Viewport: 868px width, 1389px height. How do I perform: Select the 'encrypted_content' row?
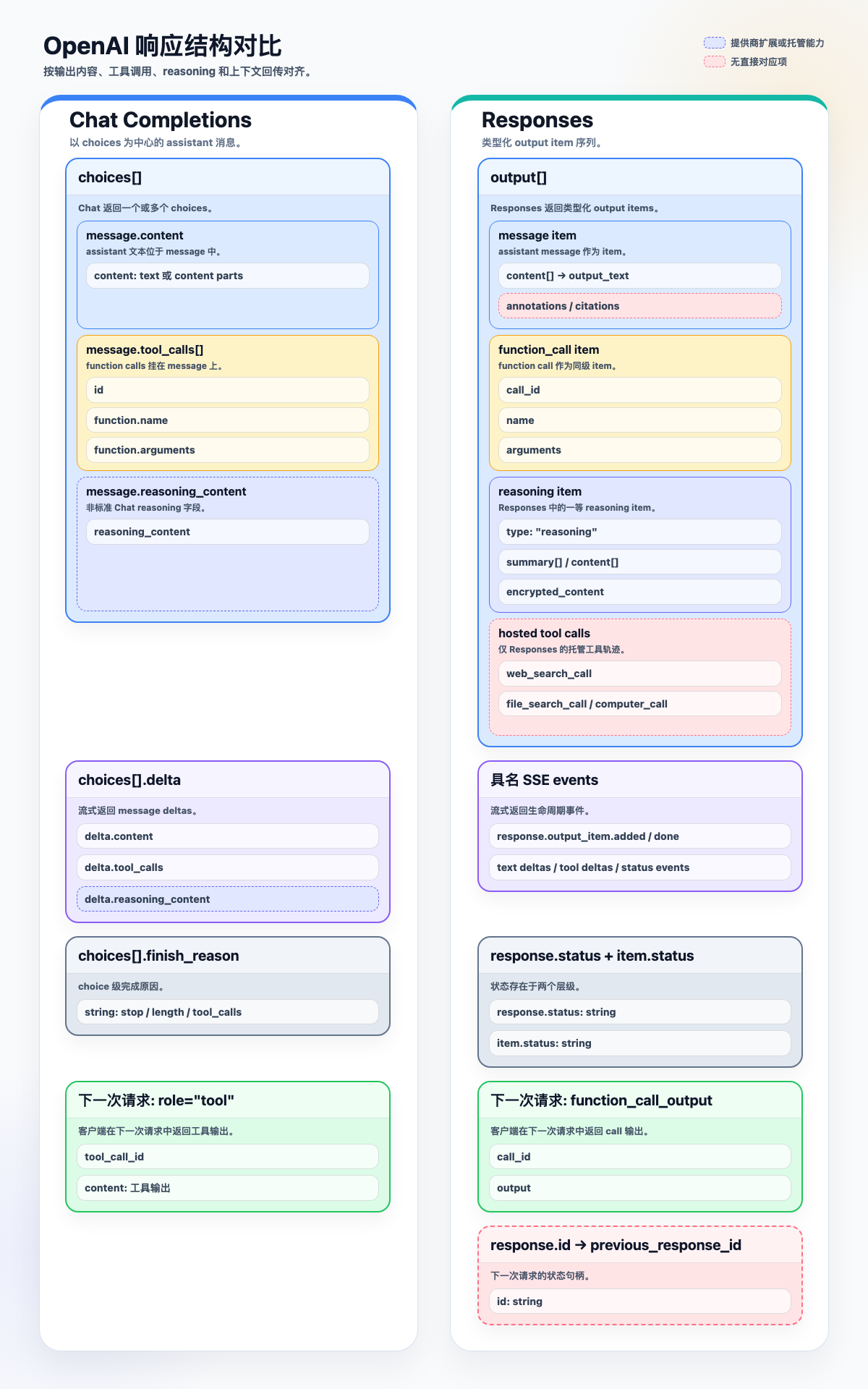pyautogui.click(x=640, y=592)
